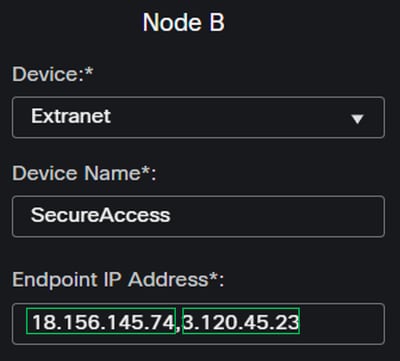The width and height of the screenshot is (400, 361).
Task: Click the green box around the first IP
Action: 101,321
